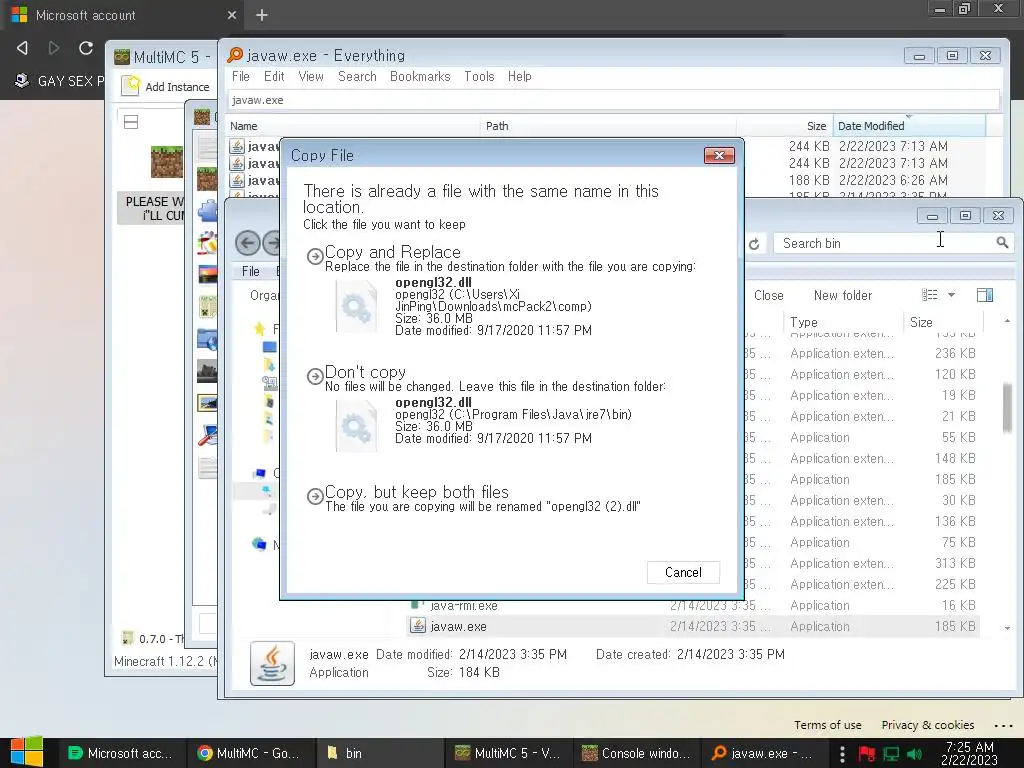The width and height of the screenshot is (1024, 768).
Task: Sort Everything results by Name column
Action: coord(353,126)
